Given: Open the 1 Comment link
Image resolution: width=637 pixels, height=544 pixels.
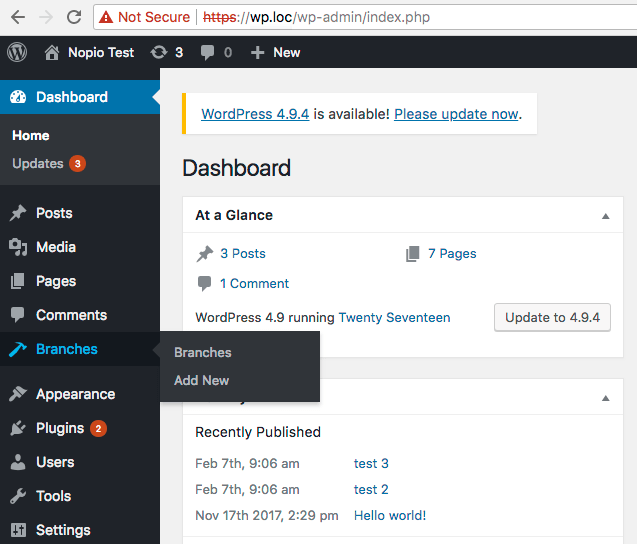Looking at the screenshot, I should (254, 283).
